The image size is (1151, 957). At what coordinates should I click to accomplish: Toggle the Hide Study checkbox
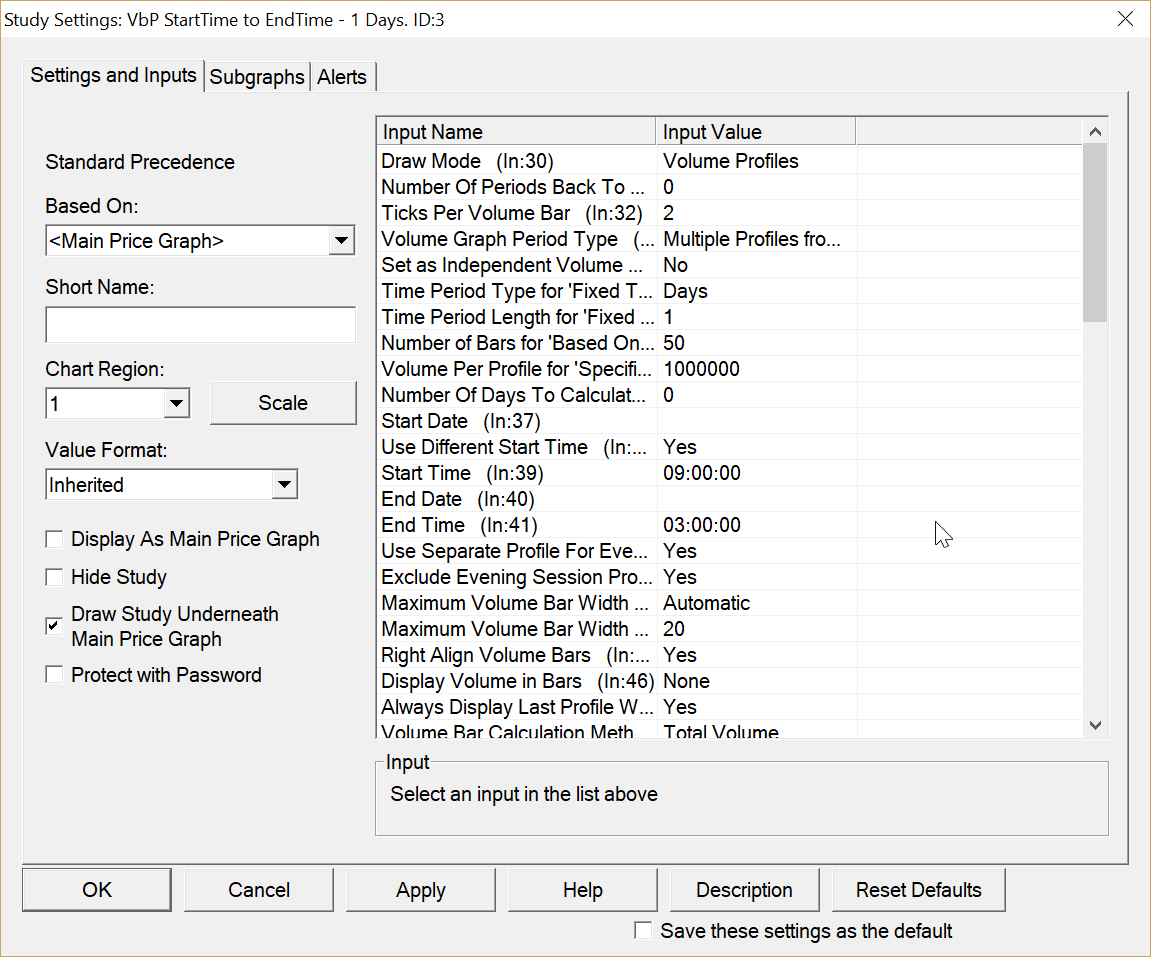[54, 578]
